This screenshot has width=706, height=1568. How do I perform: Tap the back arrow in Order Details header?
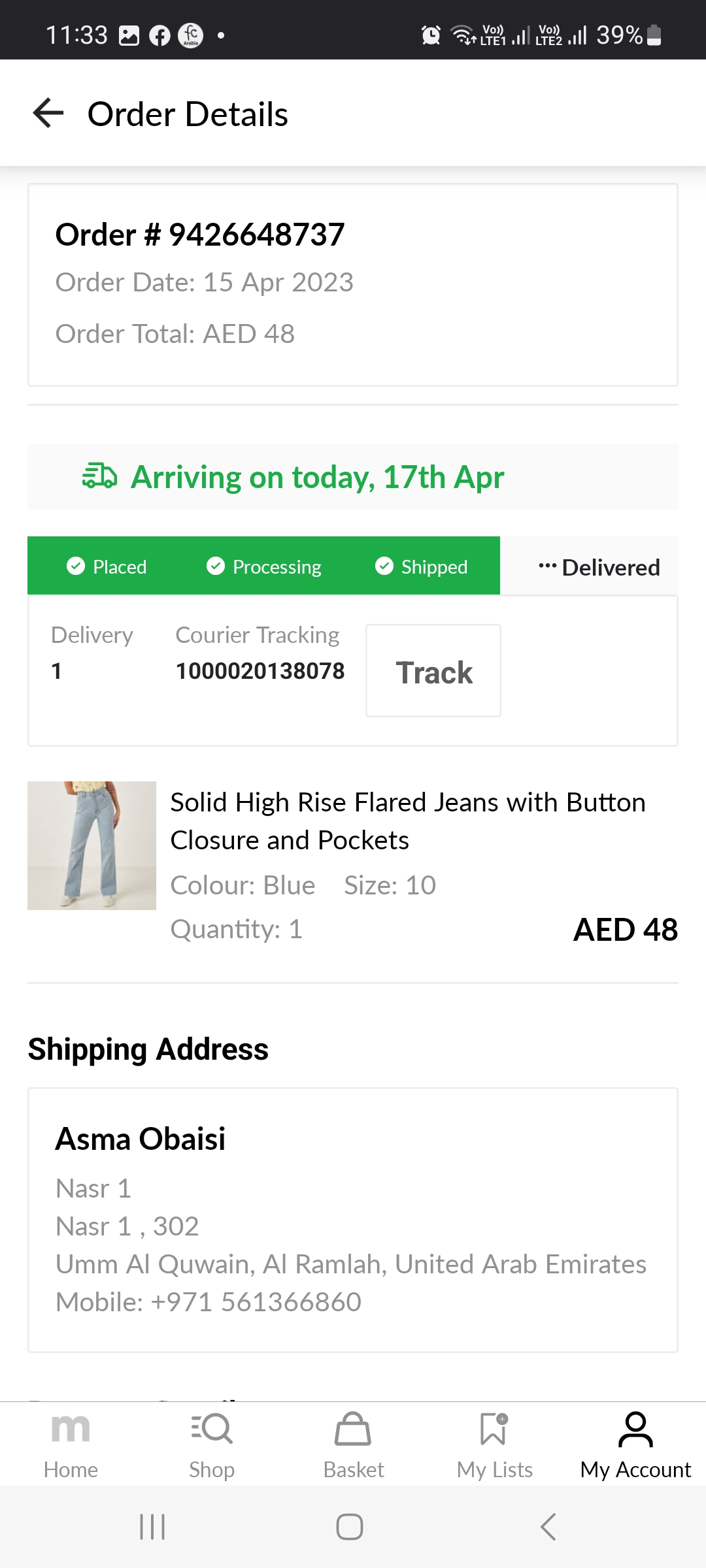click(48, 113)
